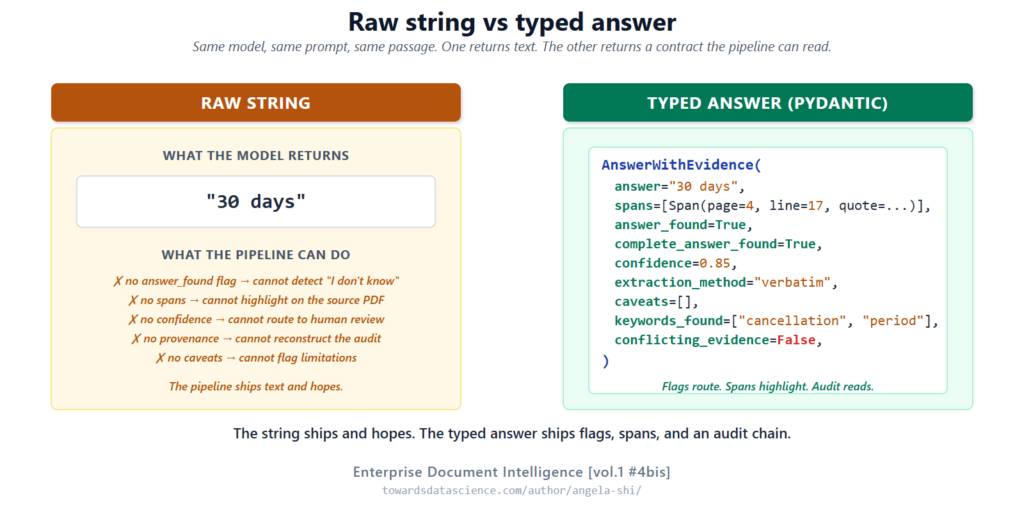Click the line "no caveats → cannot flag limitations"
This screenshot has height=512, width=1024.
point(256,358)
